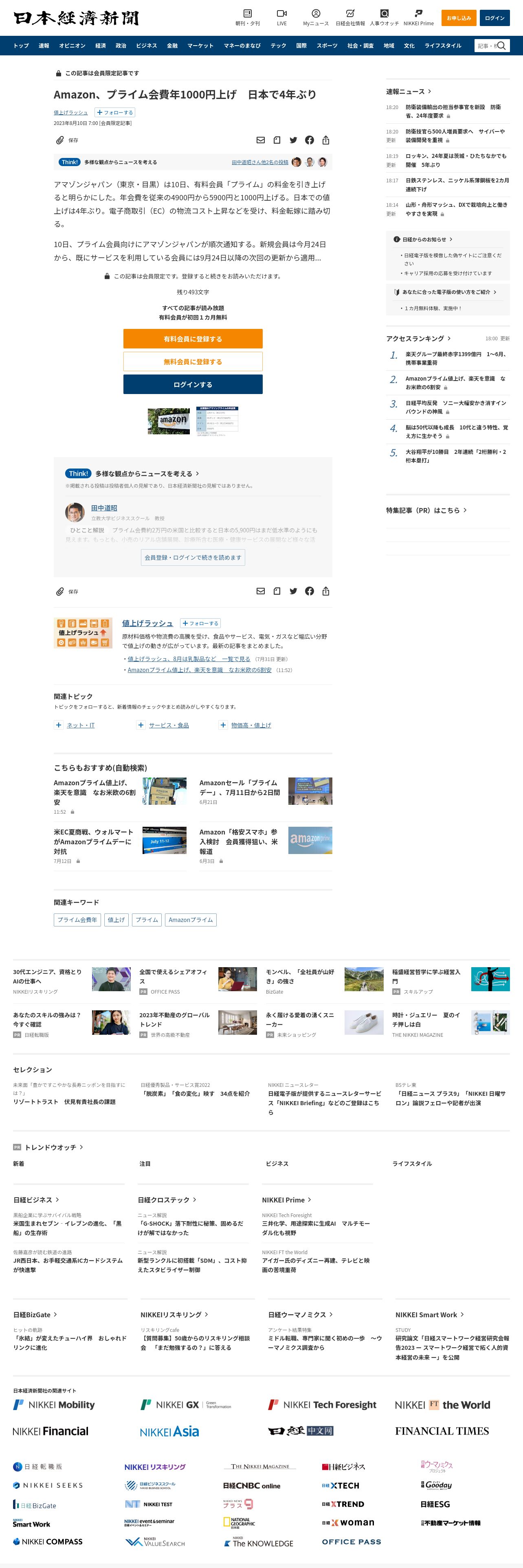The image size is (523, 1568).
Task: Select the 速報 navigation item
Action: pos(44,46)
